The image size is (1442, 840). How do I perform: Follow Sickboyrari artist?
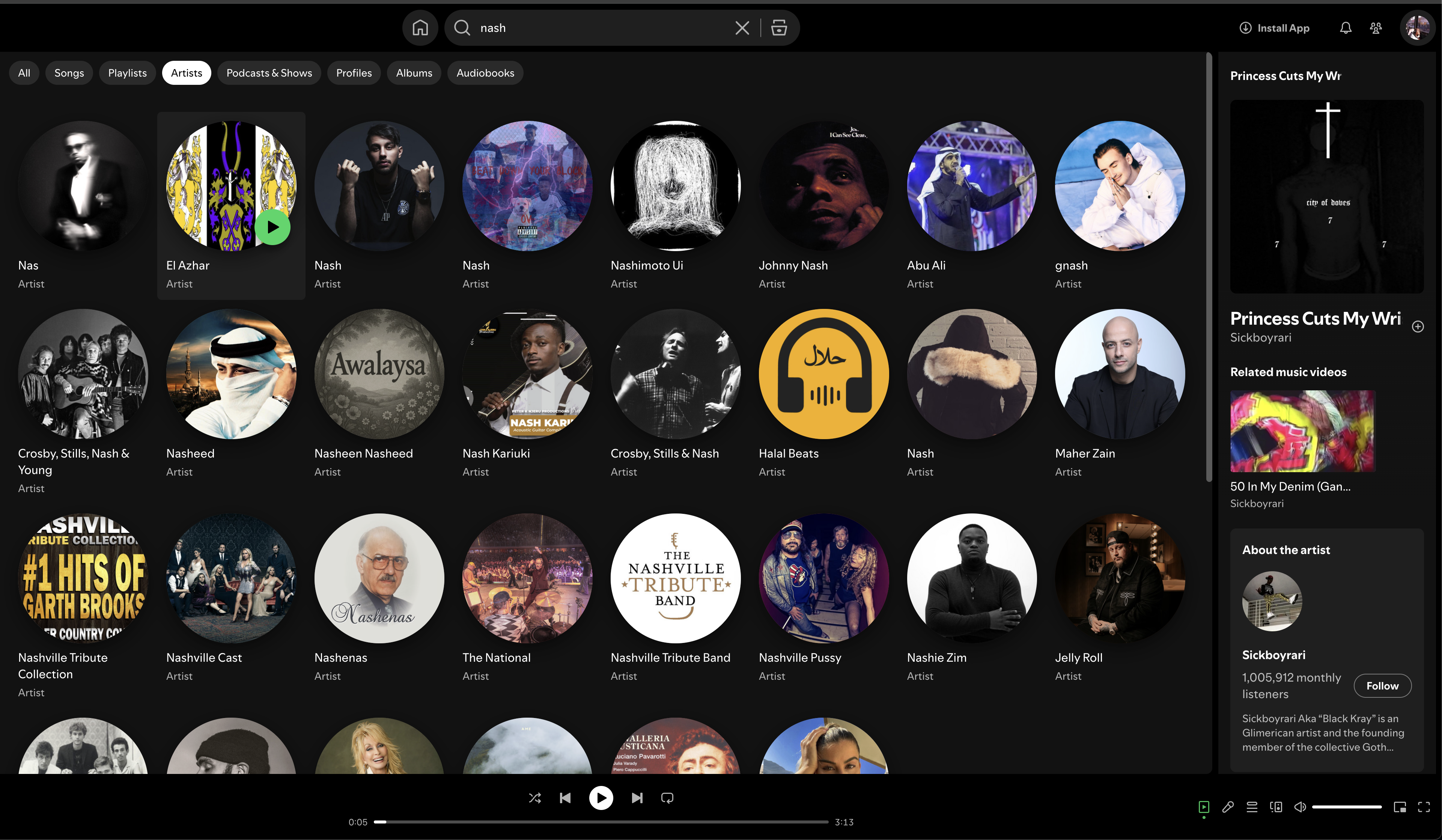[x=1382, y=685]
